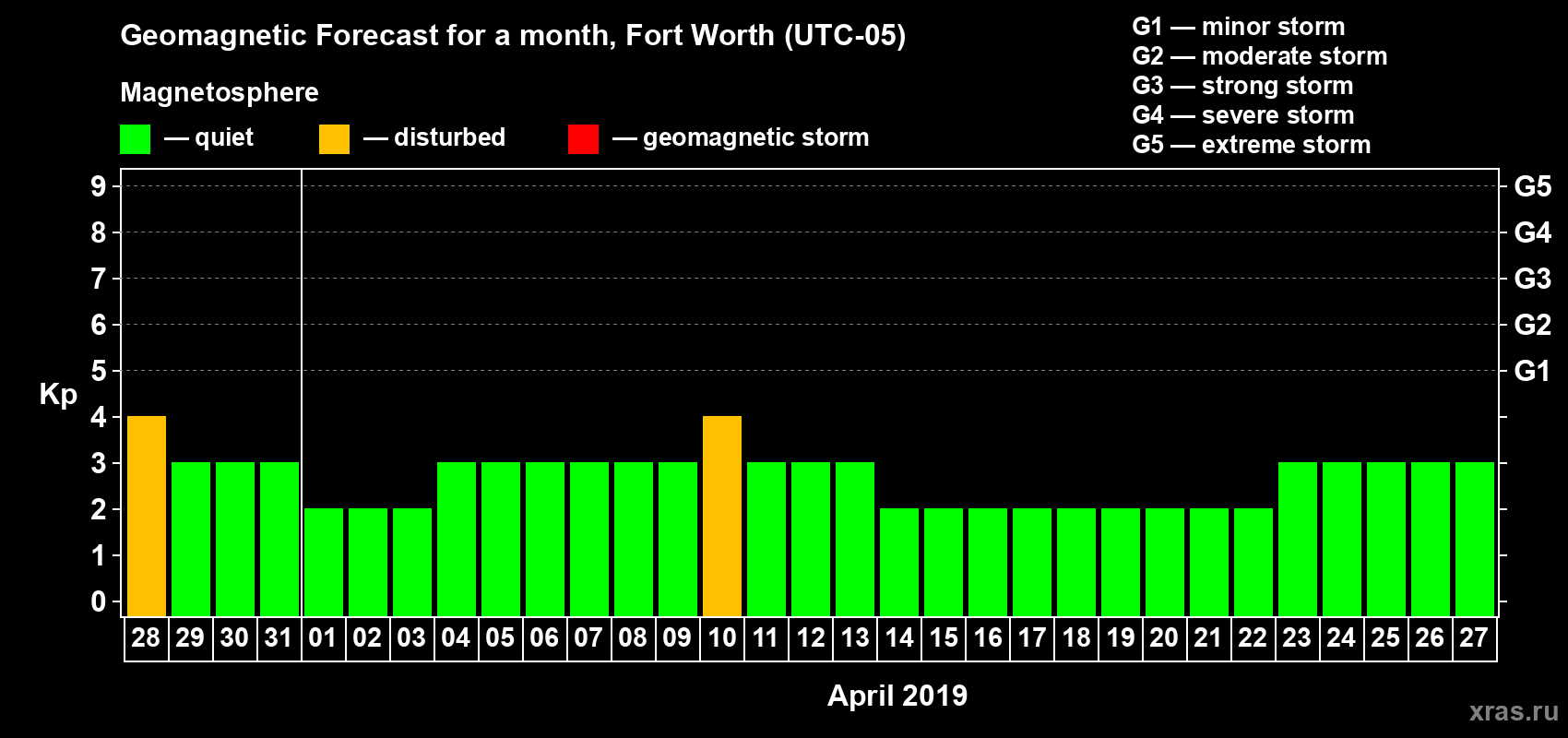The width and height of the screenshot is (1568, 738).
Task: Click date label 10 on the axis
Action: pyautogui.click(x=722, y=638)
